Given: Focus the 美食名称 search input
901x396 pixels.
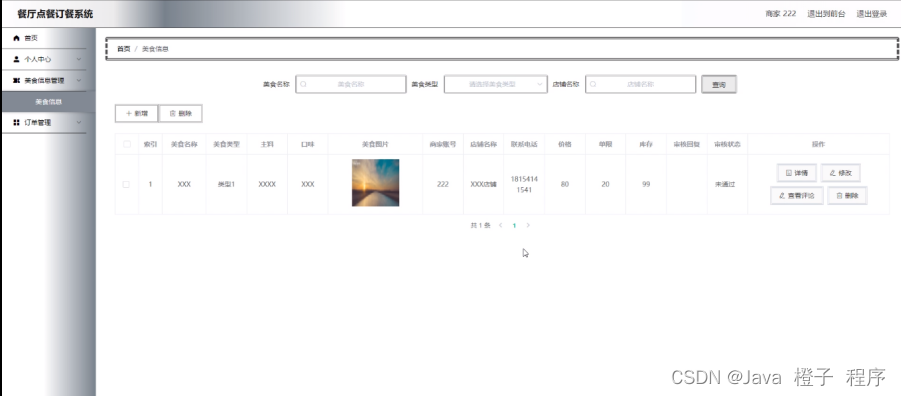Looking at the screenshot, I should pyautogui.click(x=351, y=84).
